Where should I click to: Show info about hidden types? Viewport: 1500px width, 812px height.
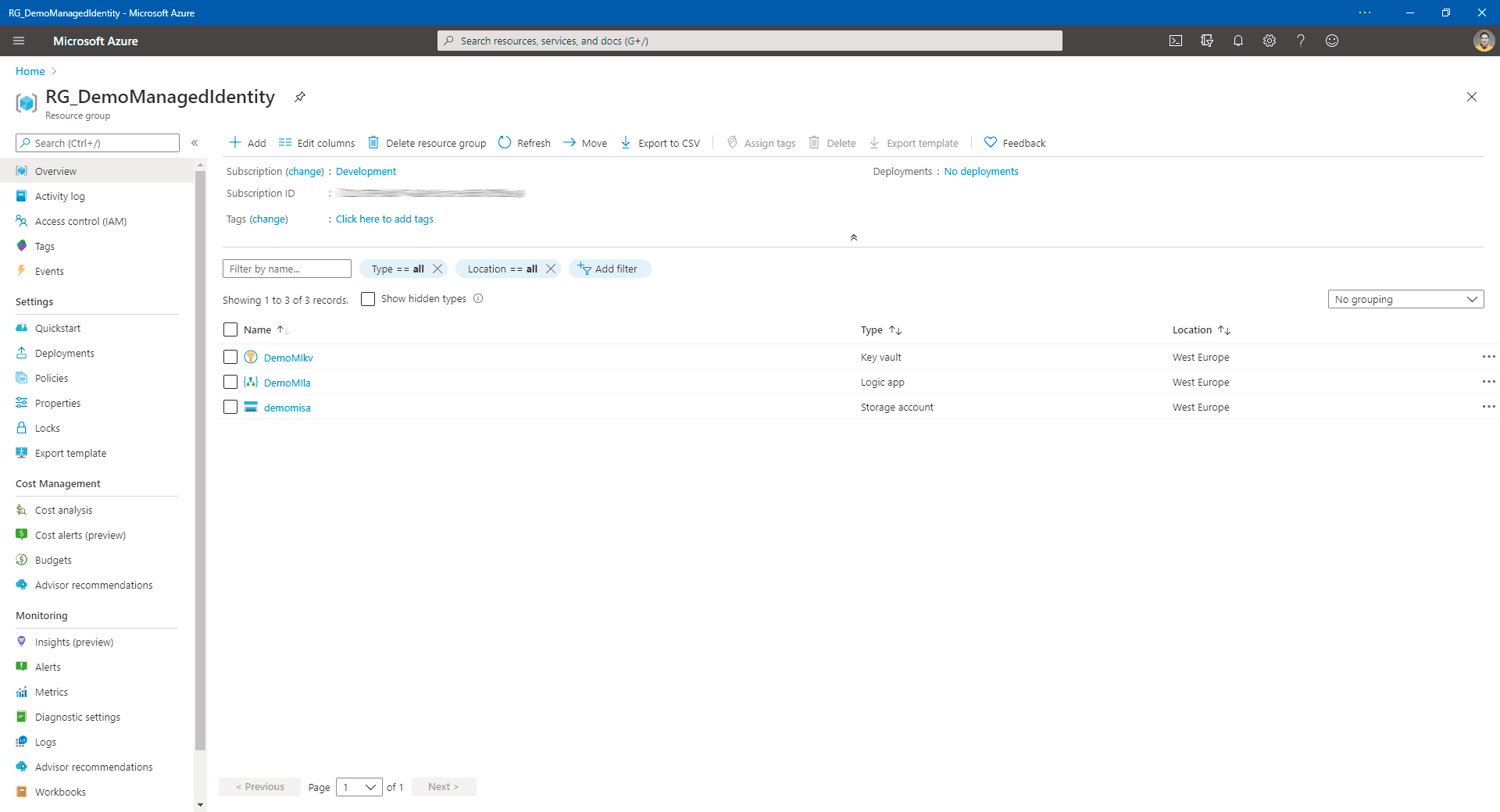click(478, 298)
